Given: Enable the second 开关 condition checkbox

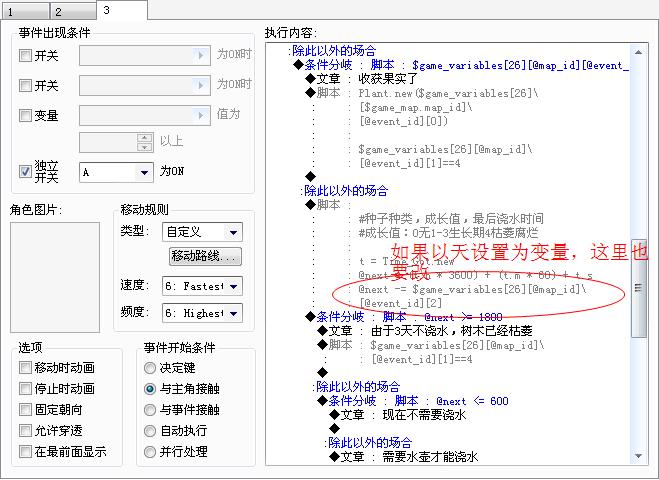Looking at the screenshot, I should 25,86.
